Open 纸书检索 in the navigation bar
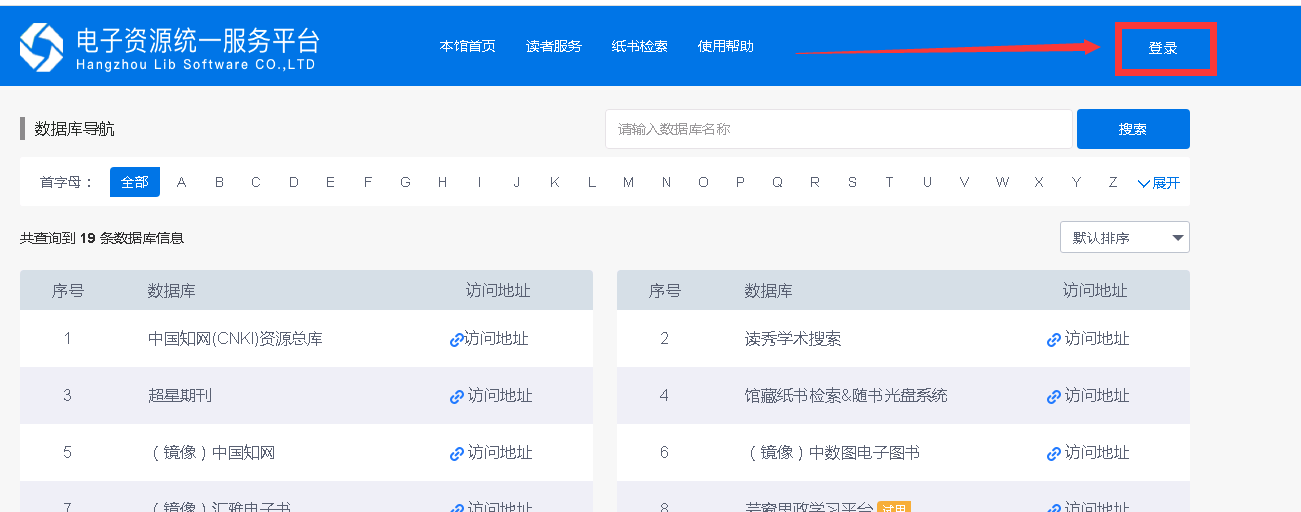Screen dimensions: 1301x512 point(639,46)
